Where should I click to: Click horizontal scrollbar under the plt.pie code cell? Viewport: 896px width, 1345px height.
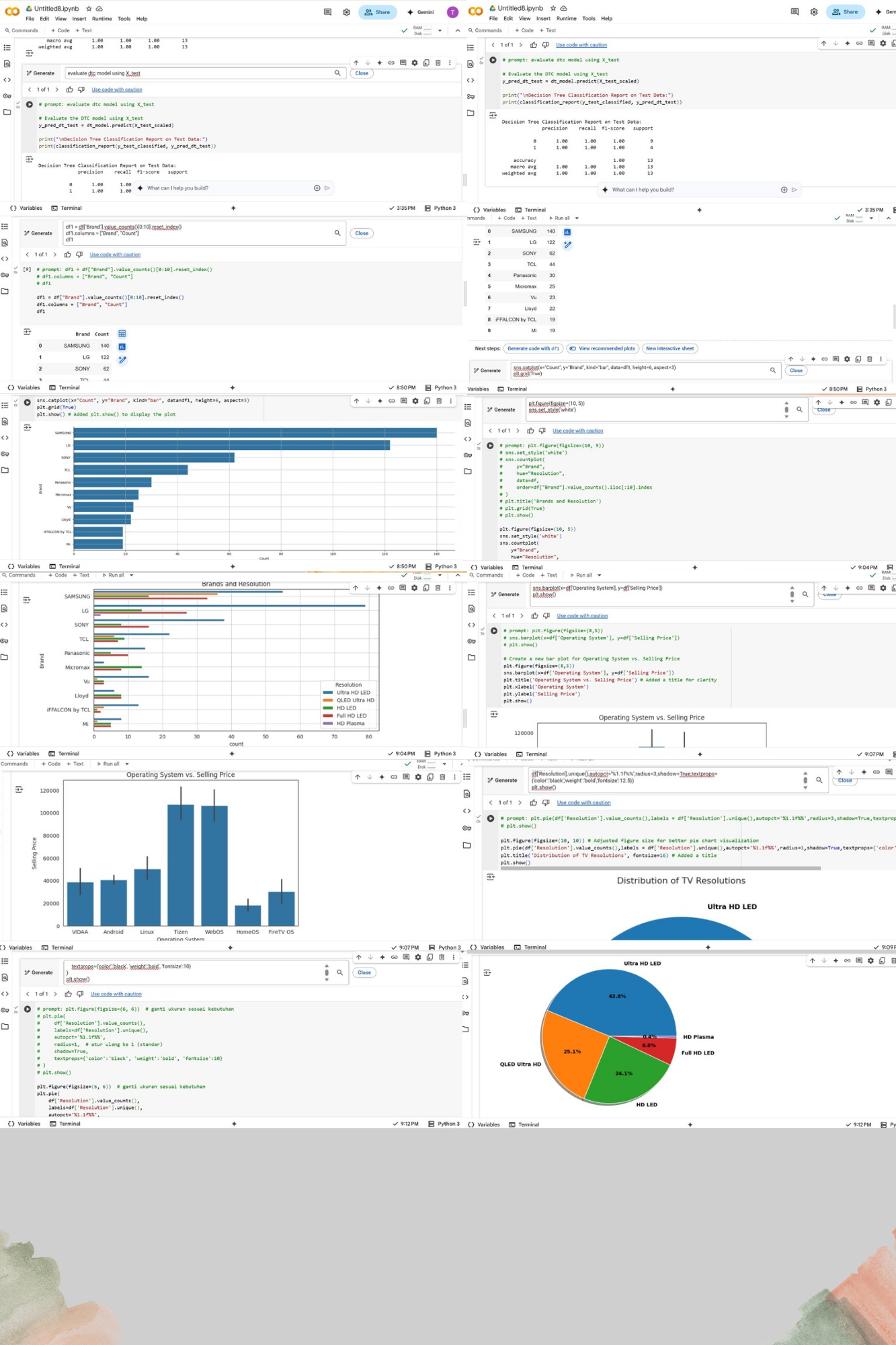[661, 868]
